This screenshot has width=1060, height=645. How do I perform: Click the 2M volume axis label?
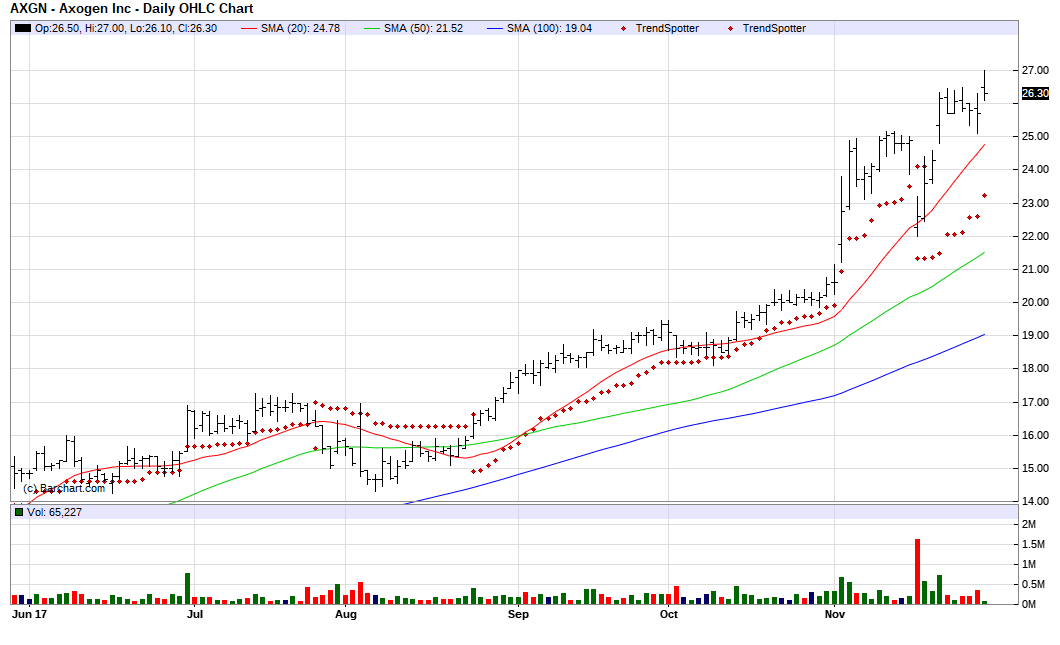1029,525
